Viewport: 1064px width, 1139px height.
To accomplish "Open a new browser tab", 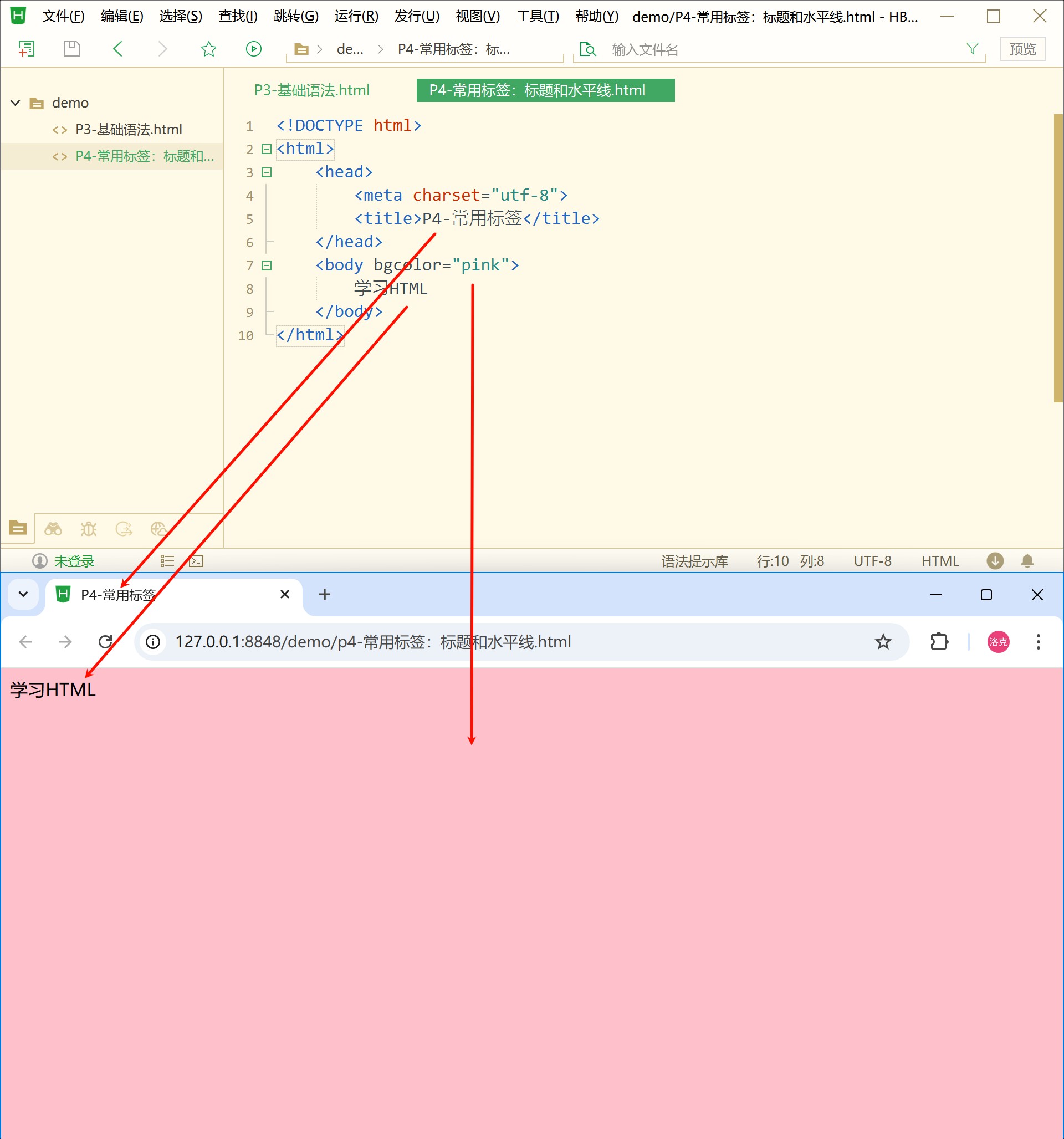I will [324, 594].
